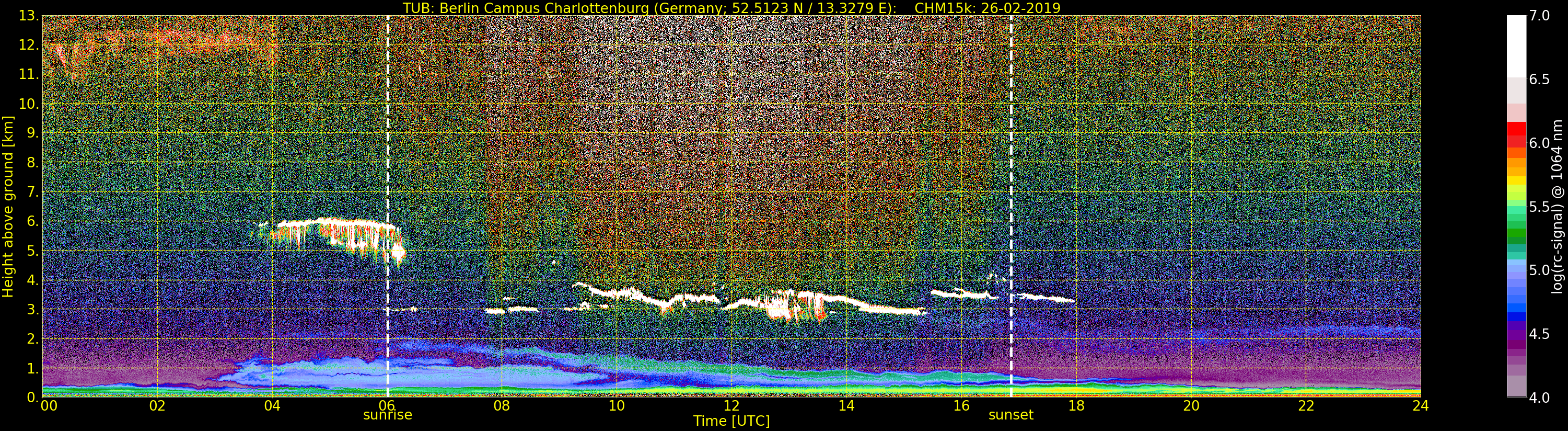Click the 08 tick on the time axis

(x=502, y=406)
